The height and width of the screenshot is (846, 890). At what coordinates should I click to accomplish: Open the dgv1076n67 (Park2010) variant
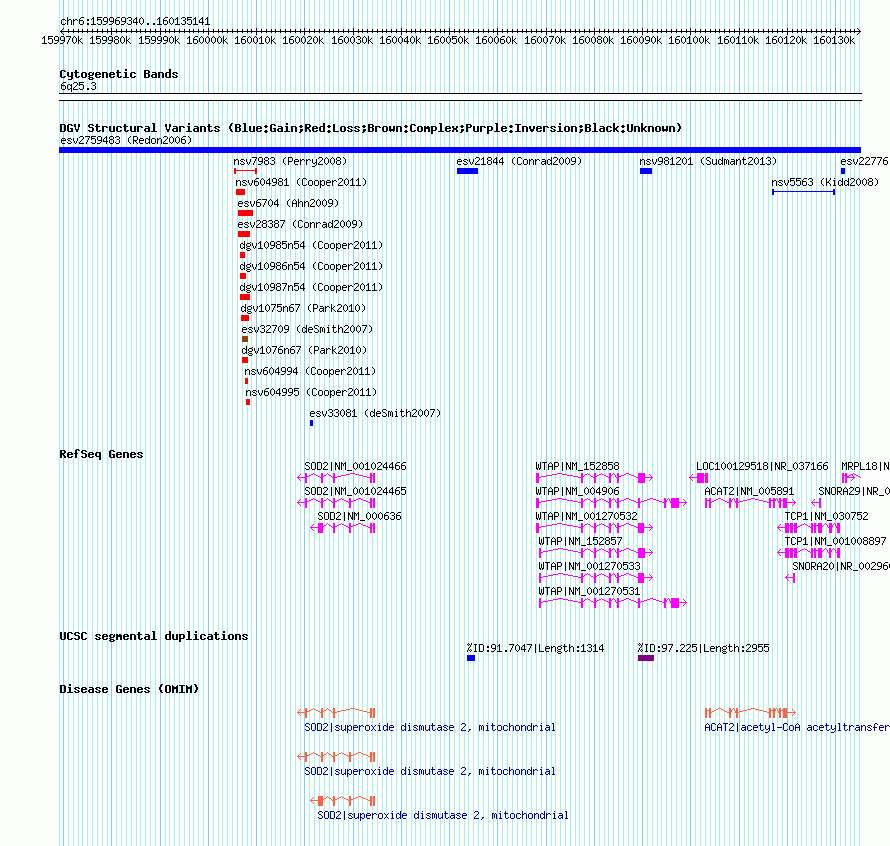245,360
